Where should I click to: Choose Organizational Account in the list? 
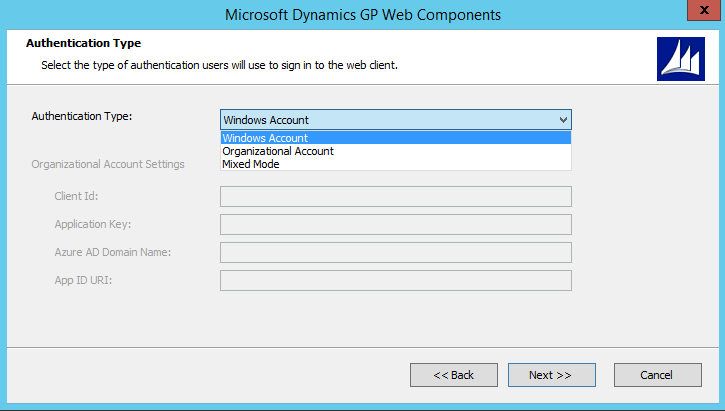coord(396,151)
